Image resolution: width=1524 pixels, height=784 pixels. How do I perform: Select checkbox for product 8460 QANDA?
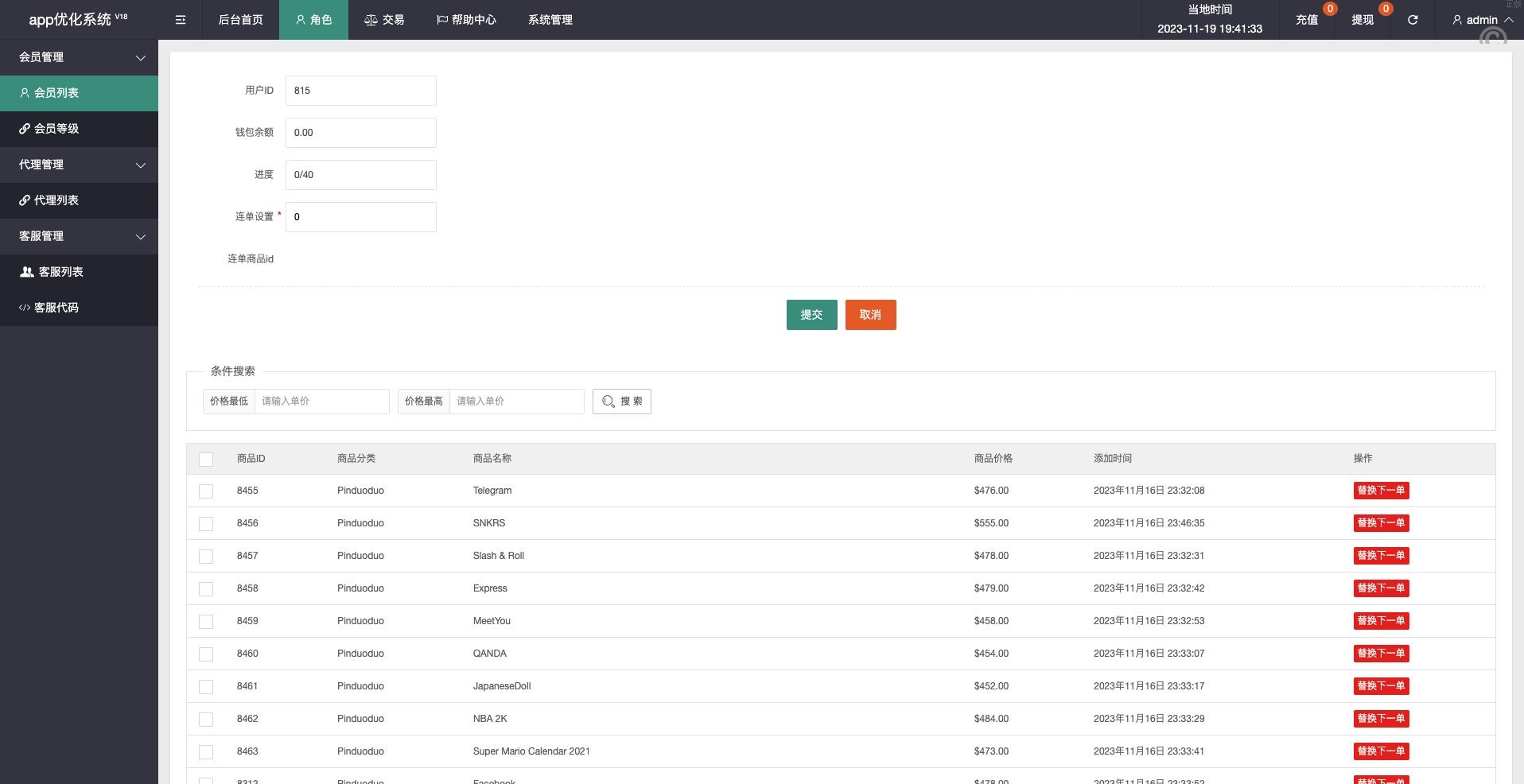pos(206,654)
